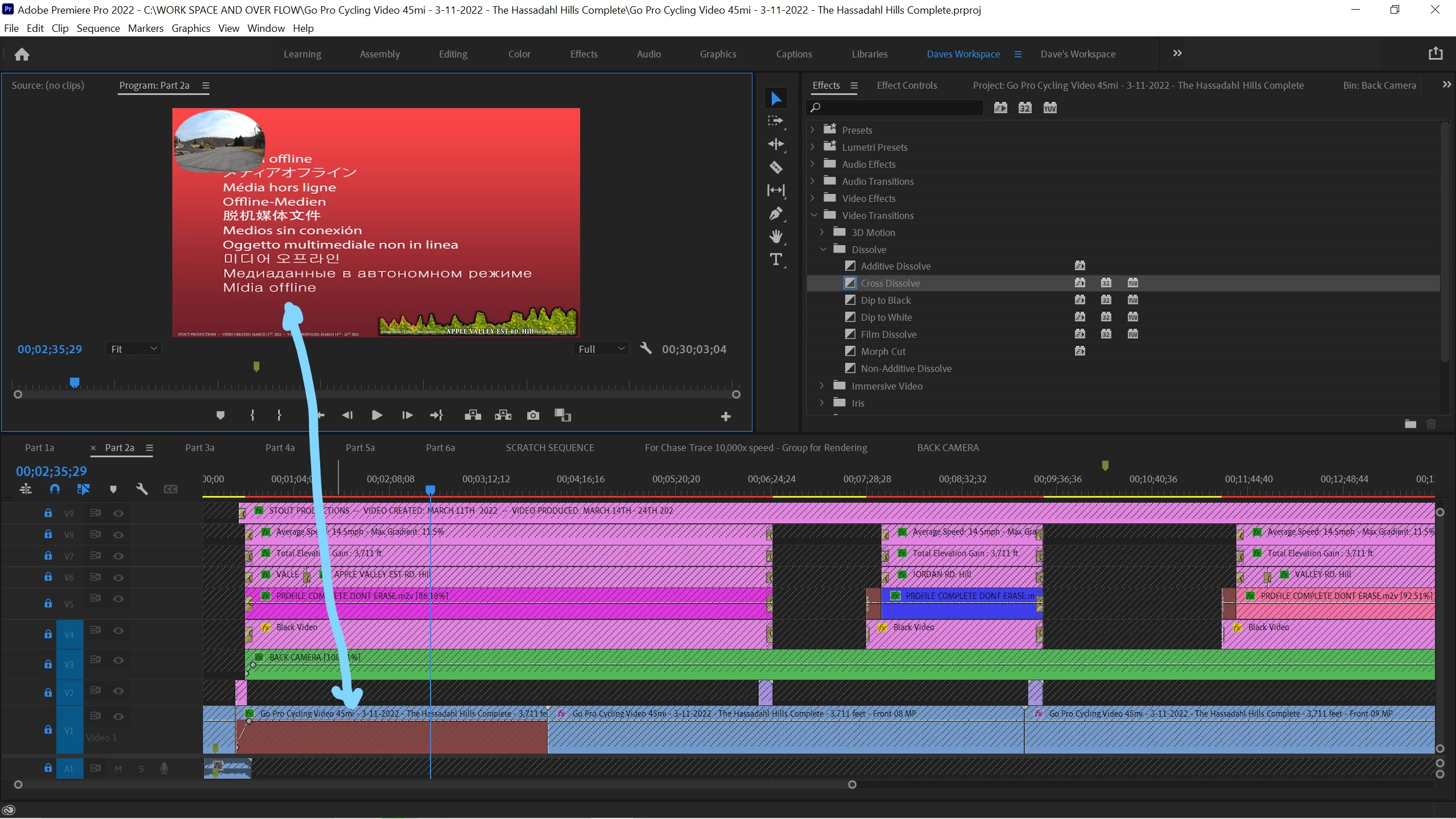
Task: Click the Export Frame camera icon
Action: pos(533,415)
